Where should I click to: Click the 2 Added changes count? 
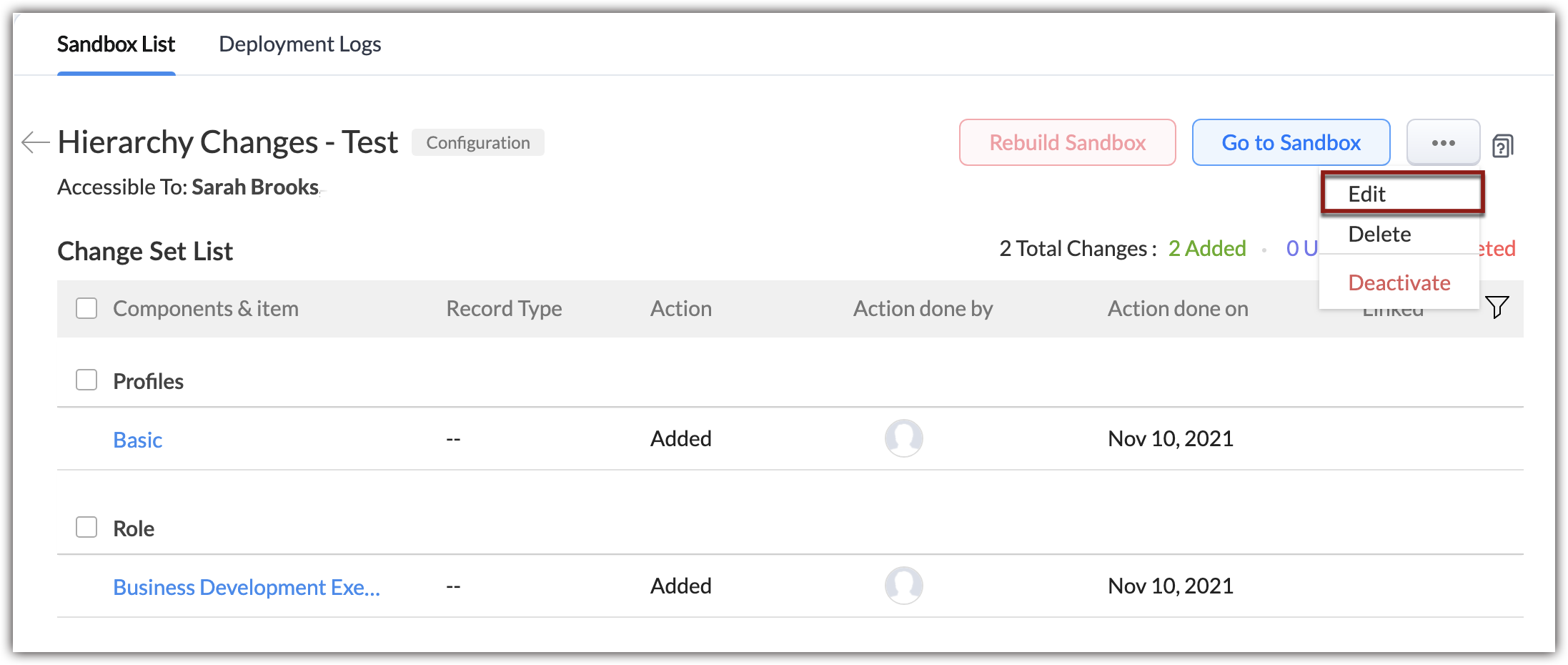(x=1206, y=248)
